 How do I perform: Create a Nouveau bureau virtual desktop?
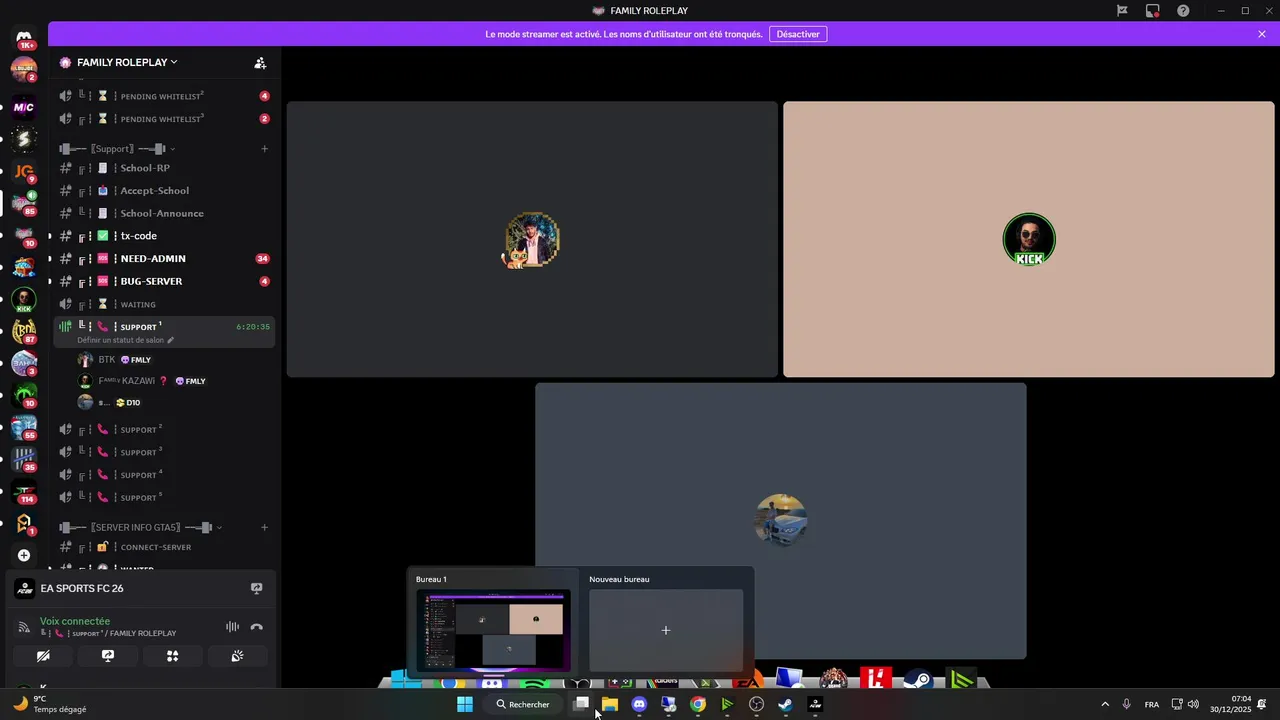coord(666,630)
